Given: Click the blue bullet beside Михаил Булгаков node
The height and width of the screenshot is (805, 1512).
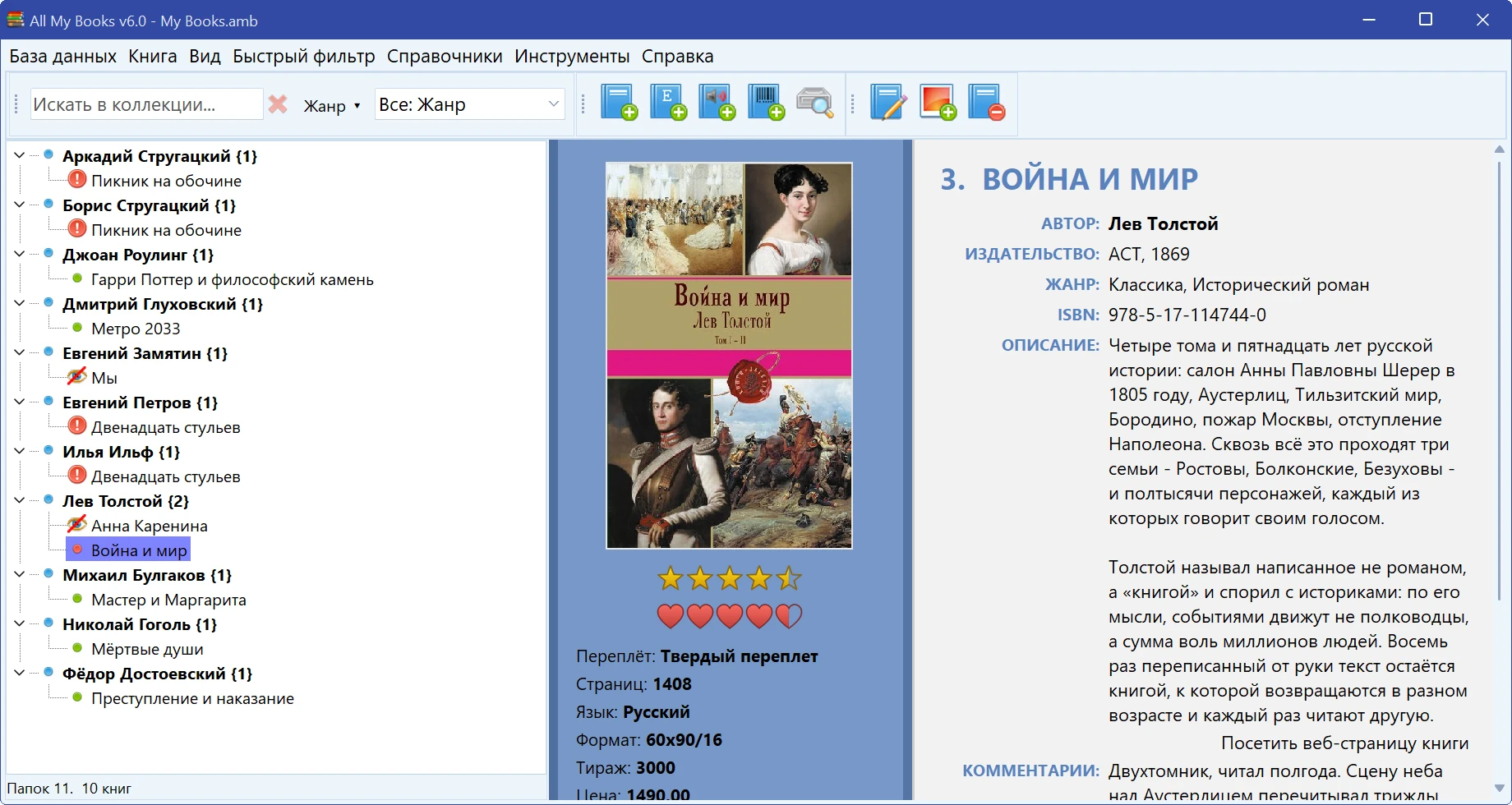Looking at the screenshot, I should [48, 573].
